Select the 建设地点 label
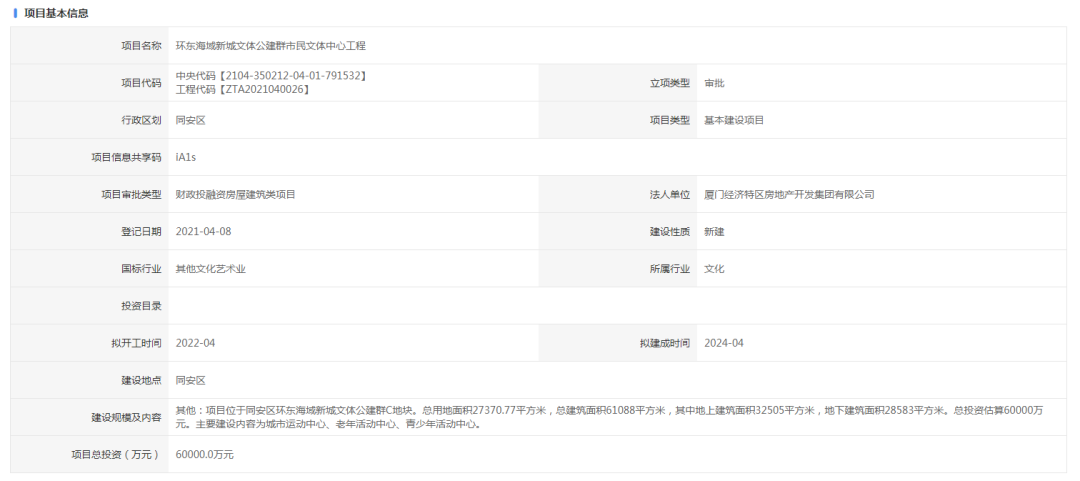The width and height of the screenshot is (1080, 481). click(141, 380)
